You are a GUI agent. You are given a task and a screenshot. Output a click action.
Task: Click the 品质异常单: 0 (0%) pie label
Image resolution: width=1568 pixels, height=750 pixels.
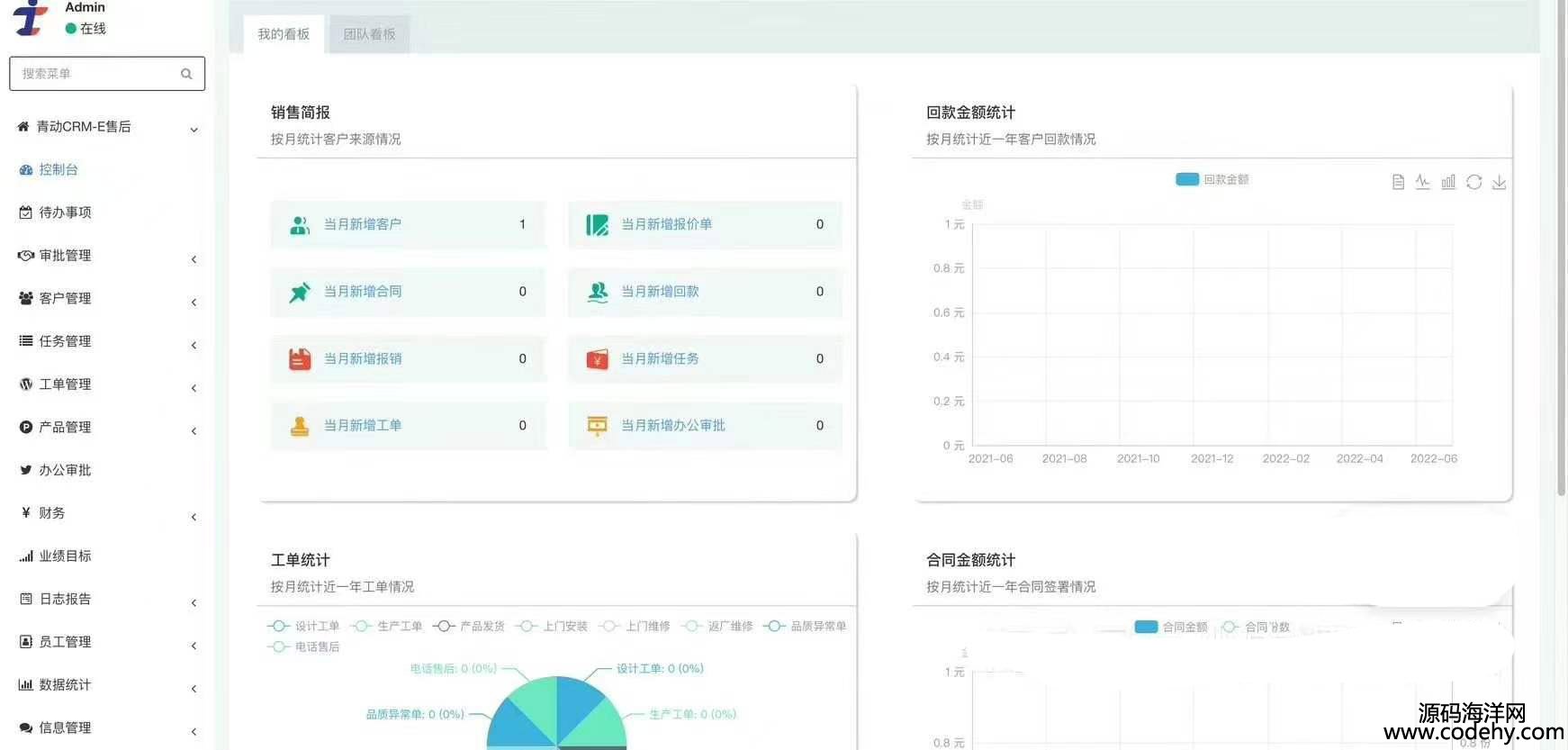[x=415, y=714]
